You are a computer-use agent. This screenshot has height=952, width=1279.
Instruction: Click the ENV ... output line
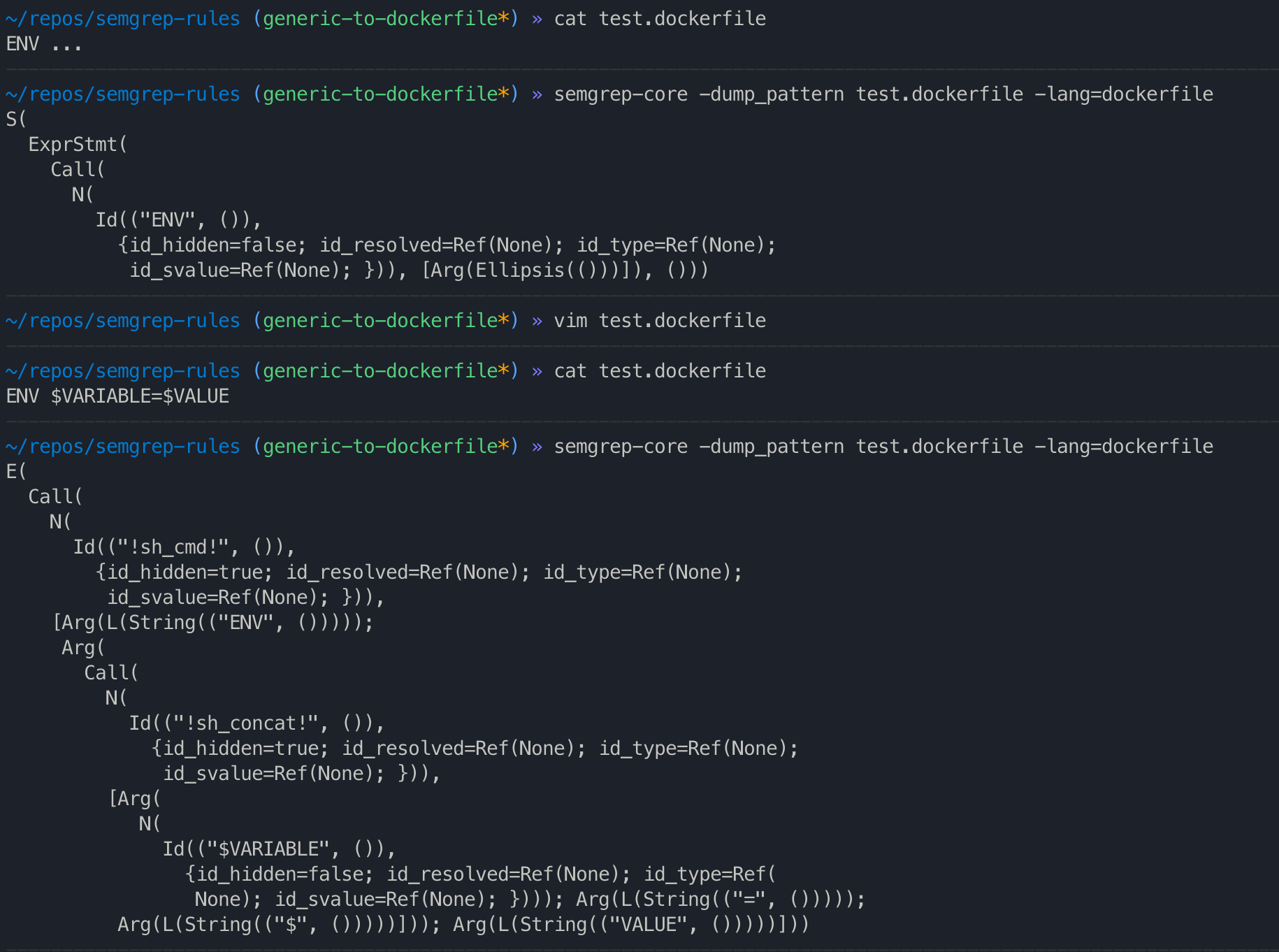click(x=43, y=44)
